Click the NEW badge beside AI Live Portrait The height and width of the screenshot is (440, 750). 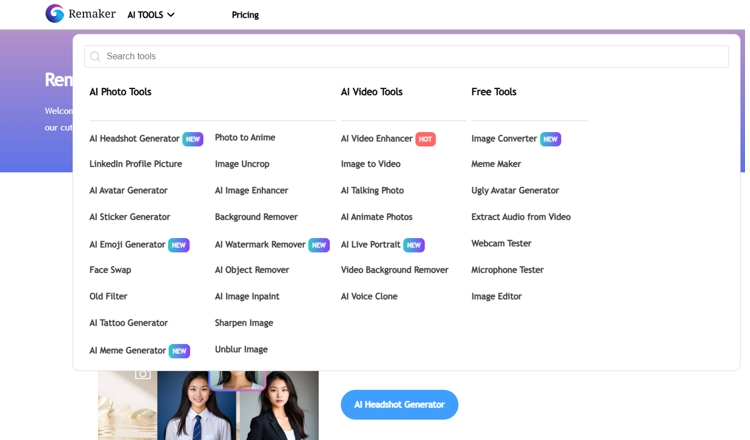pyautogui.click(x=414, y=245)
